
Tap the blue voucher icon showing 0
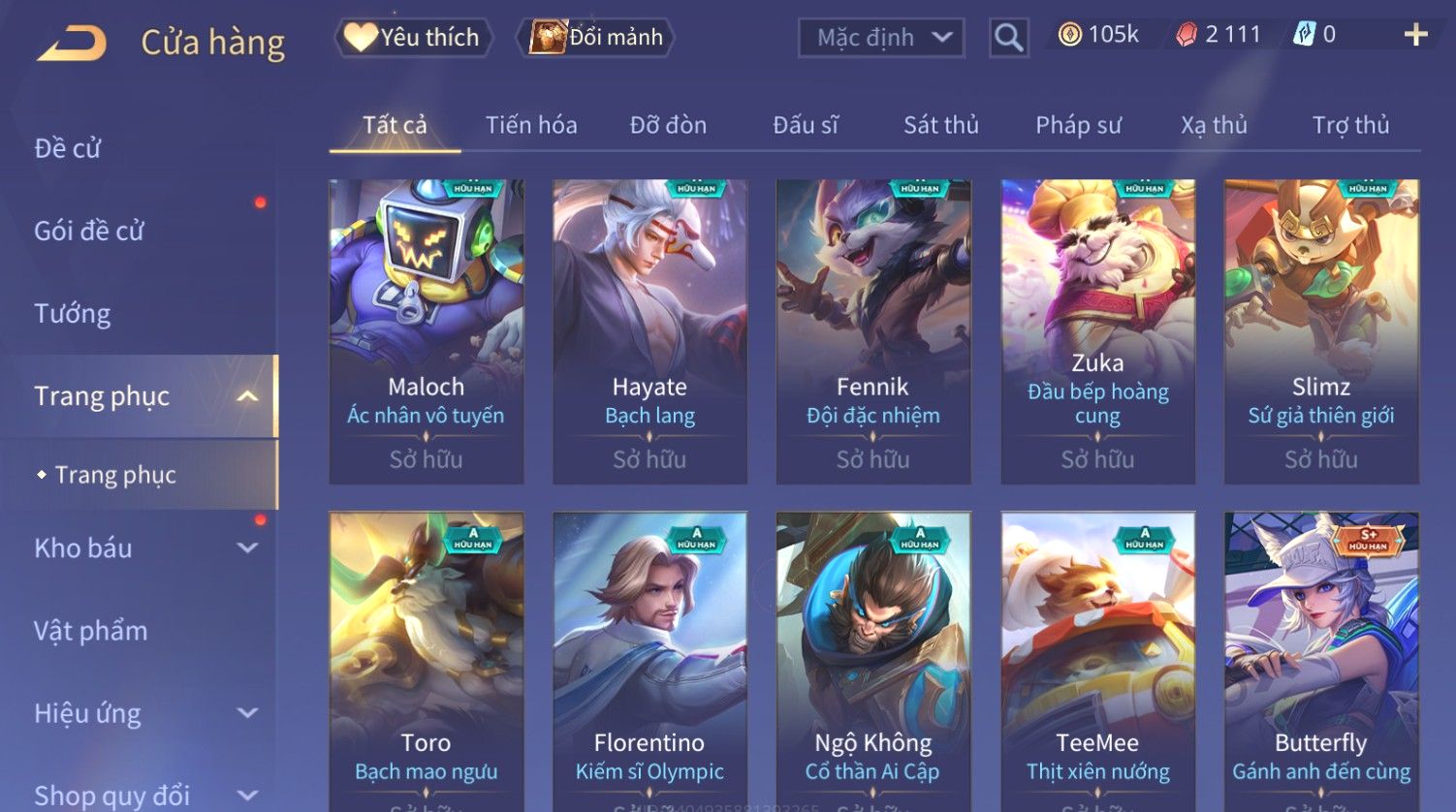pyautogui.click(x=1305, y=35)
